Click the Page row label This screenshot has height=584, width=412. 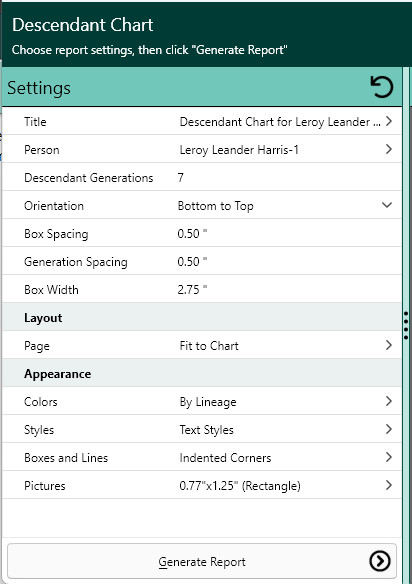[37, 346]
